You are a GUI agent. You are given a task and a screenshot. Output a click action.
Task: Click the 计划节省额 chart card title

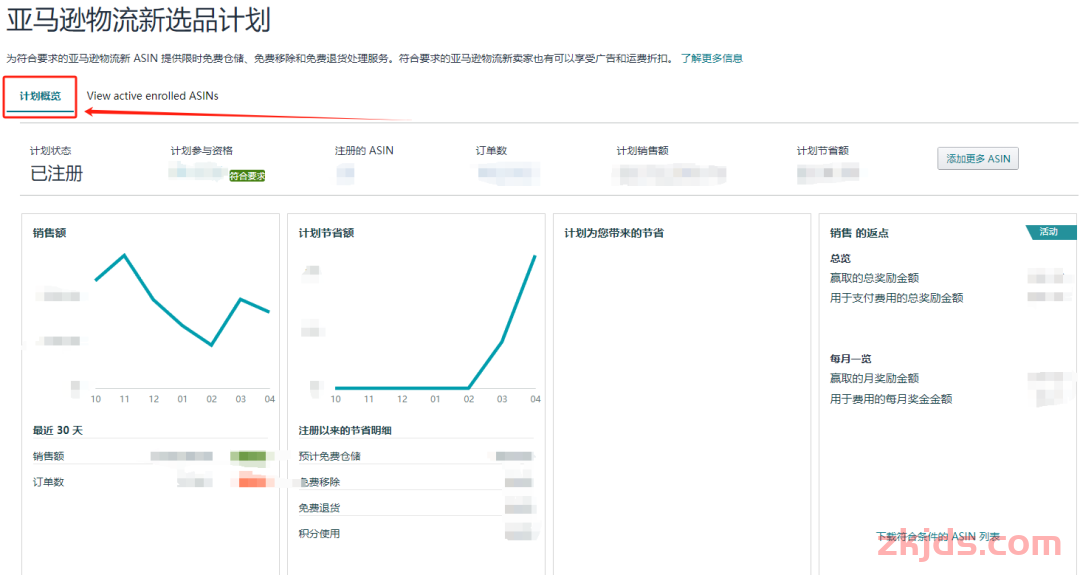(326, 233)
